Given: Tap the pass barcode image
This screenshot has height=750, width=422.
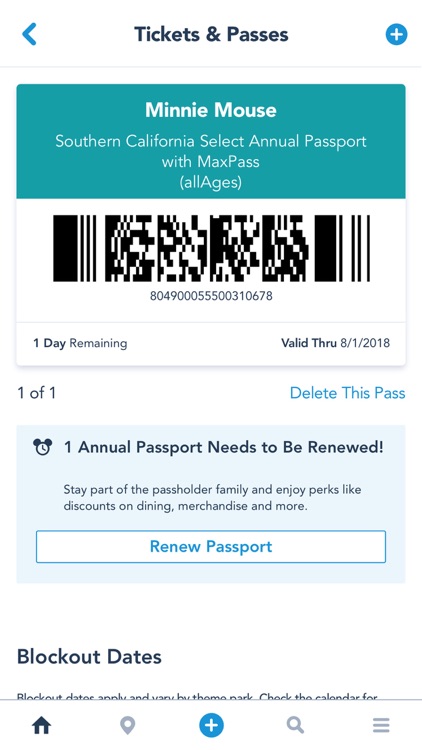Looking at the screenshot, I should pos(211,248).
